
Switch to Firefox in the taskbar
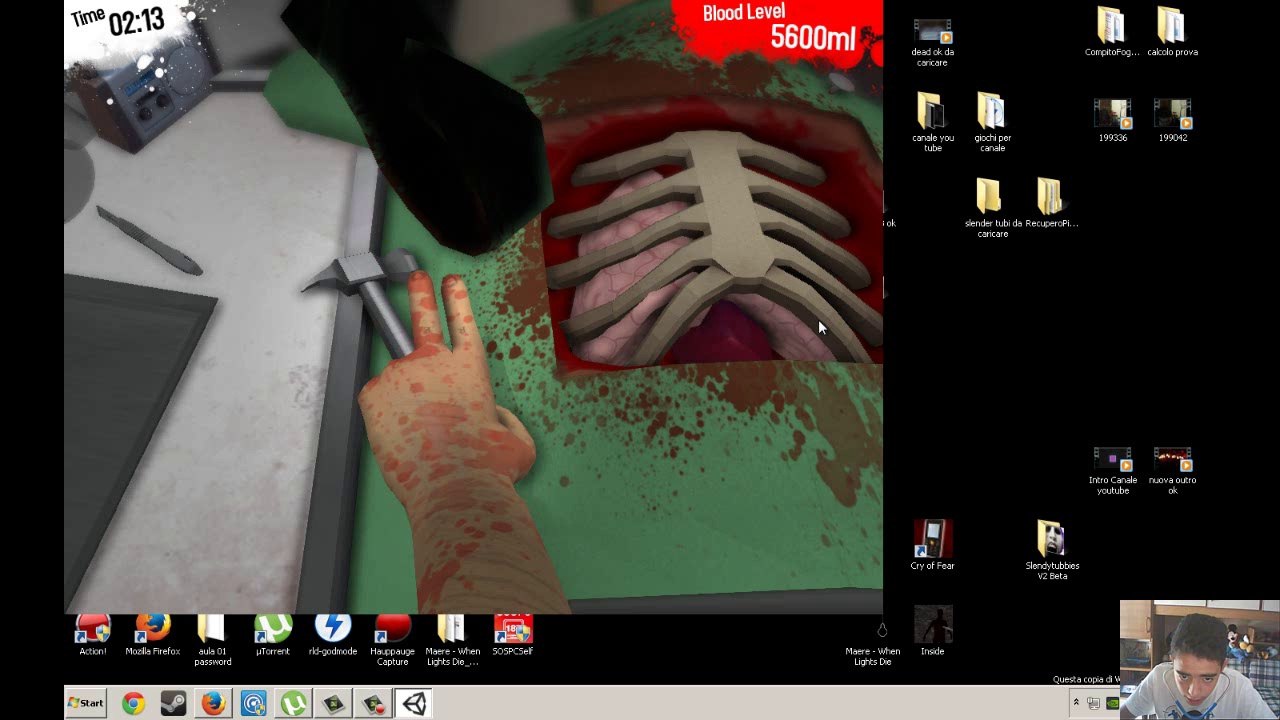pyautogui.click(x=213, y=704)
